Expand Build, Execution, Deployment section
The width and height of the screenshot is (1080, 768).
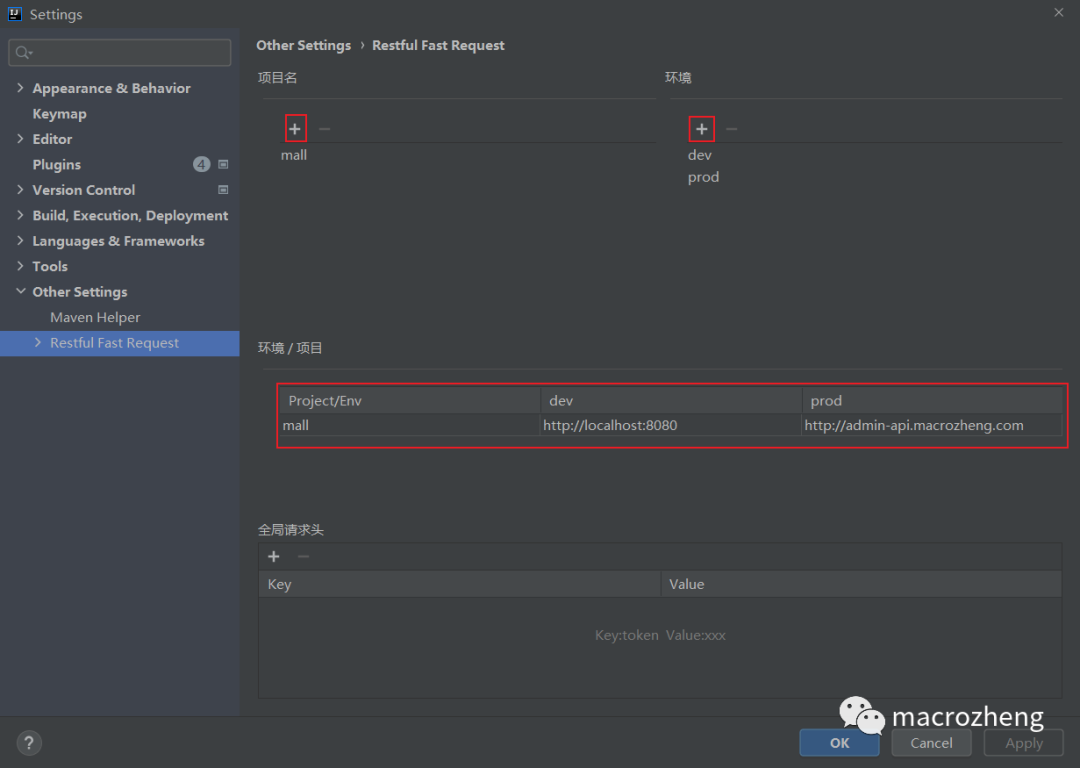point(20,215)
